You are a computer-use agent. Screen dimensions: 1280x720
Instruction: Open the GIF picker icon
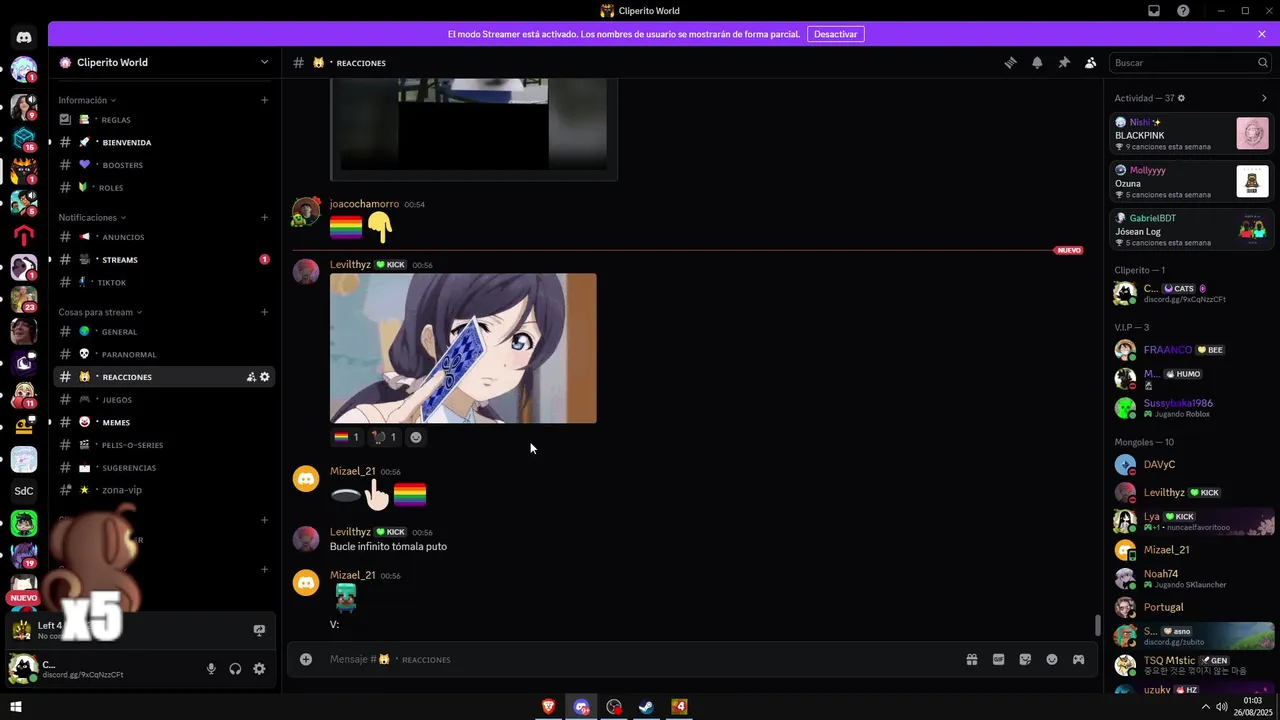click(x=998, y=659)
